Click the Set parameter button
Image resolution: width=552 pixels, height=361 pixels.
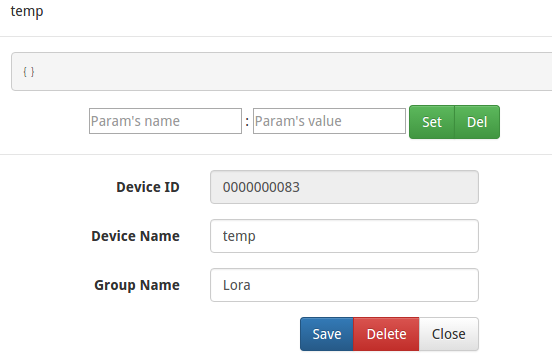(432, 122)
